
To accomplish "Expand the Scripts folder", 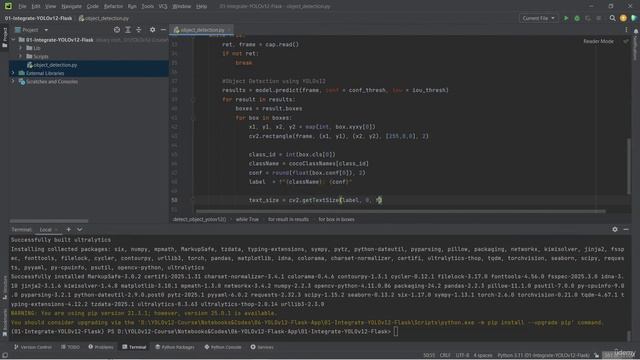I will point(20,56).
